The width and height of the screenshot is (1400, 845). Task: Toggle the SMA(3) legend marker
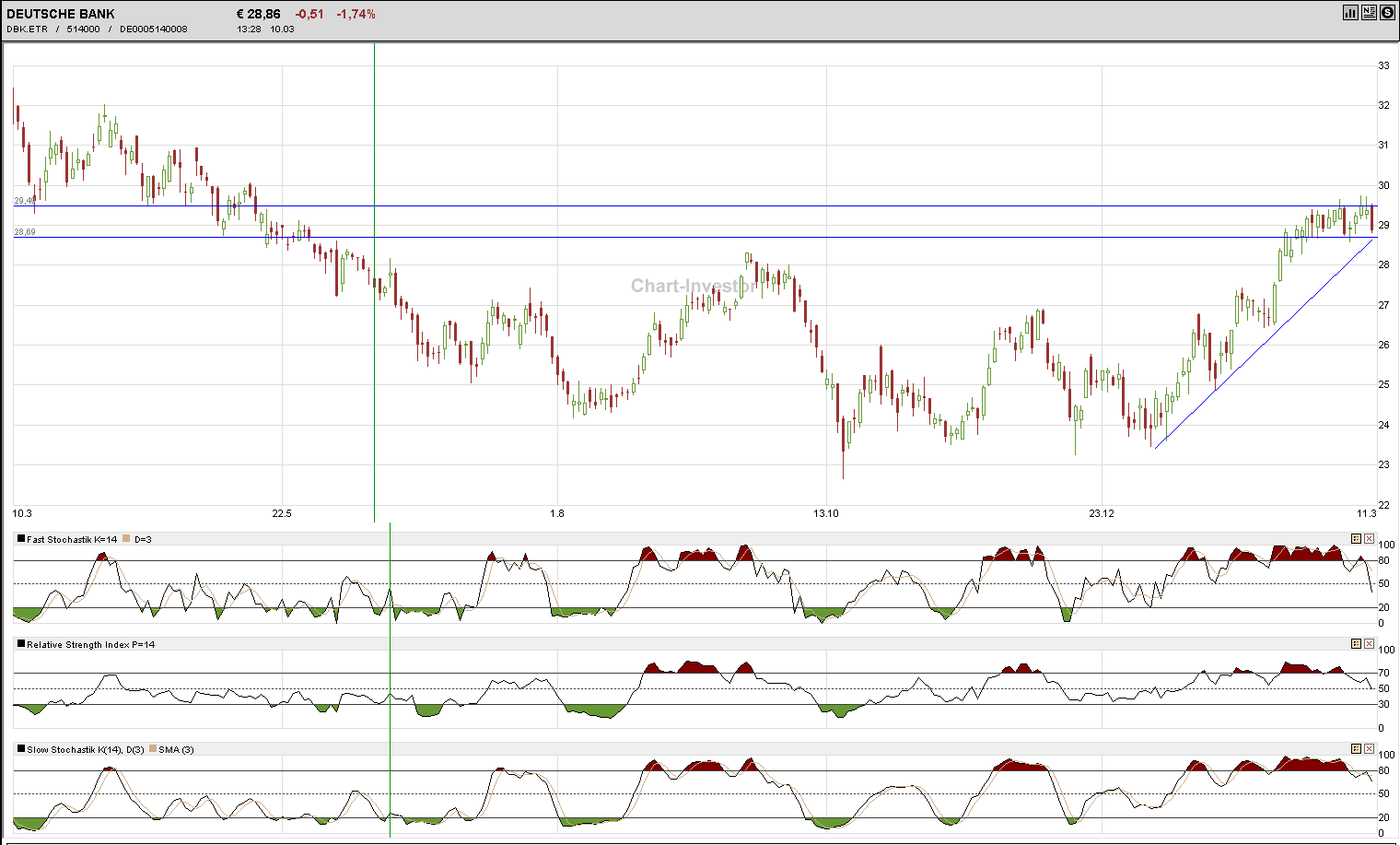point(154,749)
